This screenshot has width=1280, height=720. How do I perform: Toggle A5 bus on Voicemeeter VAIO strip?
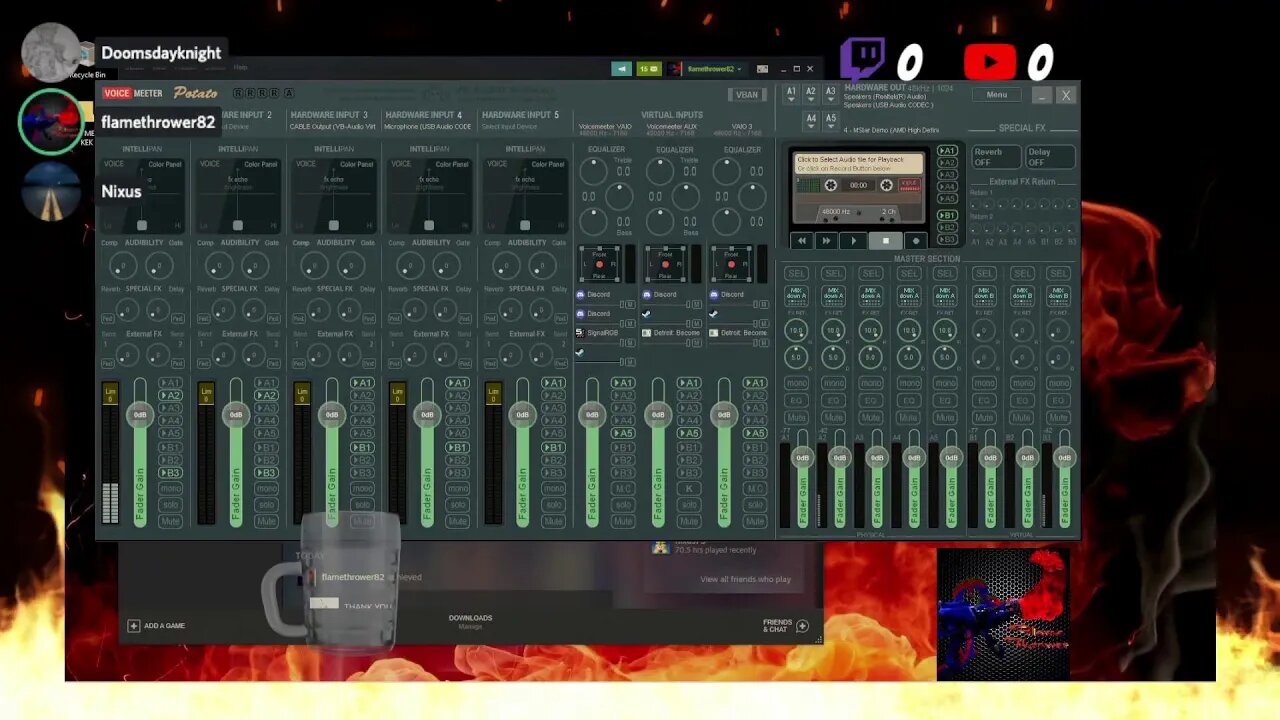pyautogui.click(x=624, y=433)
